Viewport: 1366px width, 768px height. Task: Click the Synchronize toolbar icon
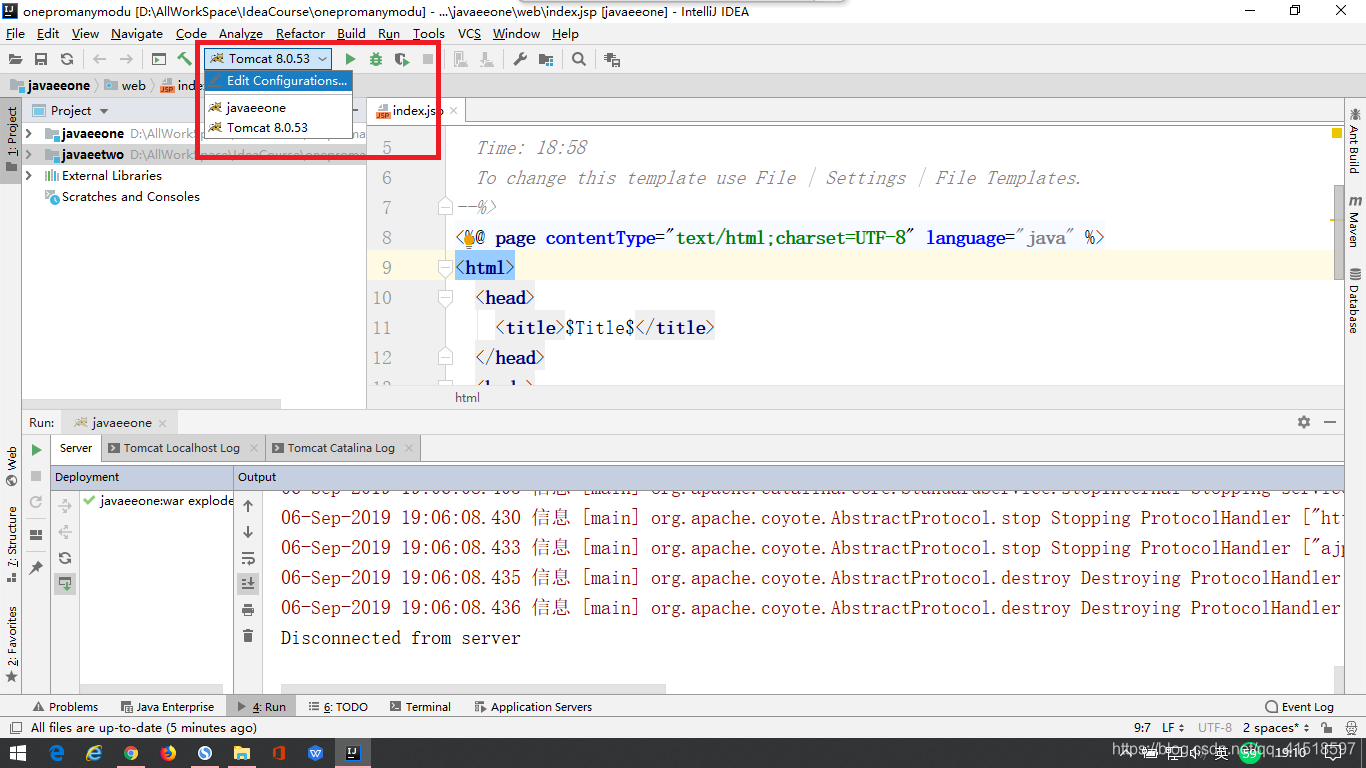pos(67,60)
